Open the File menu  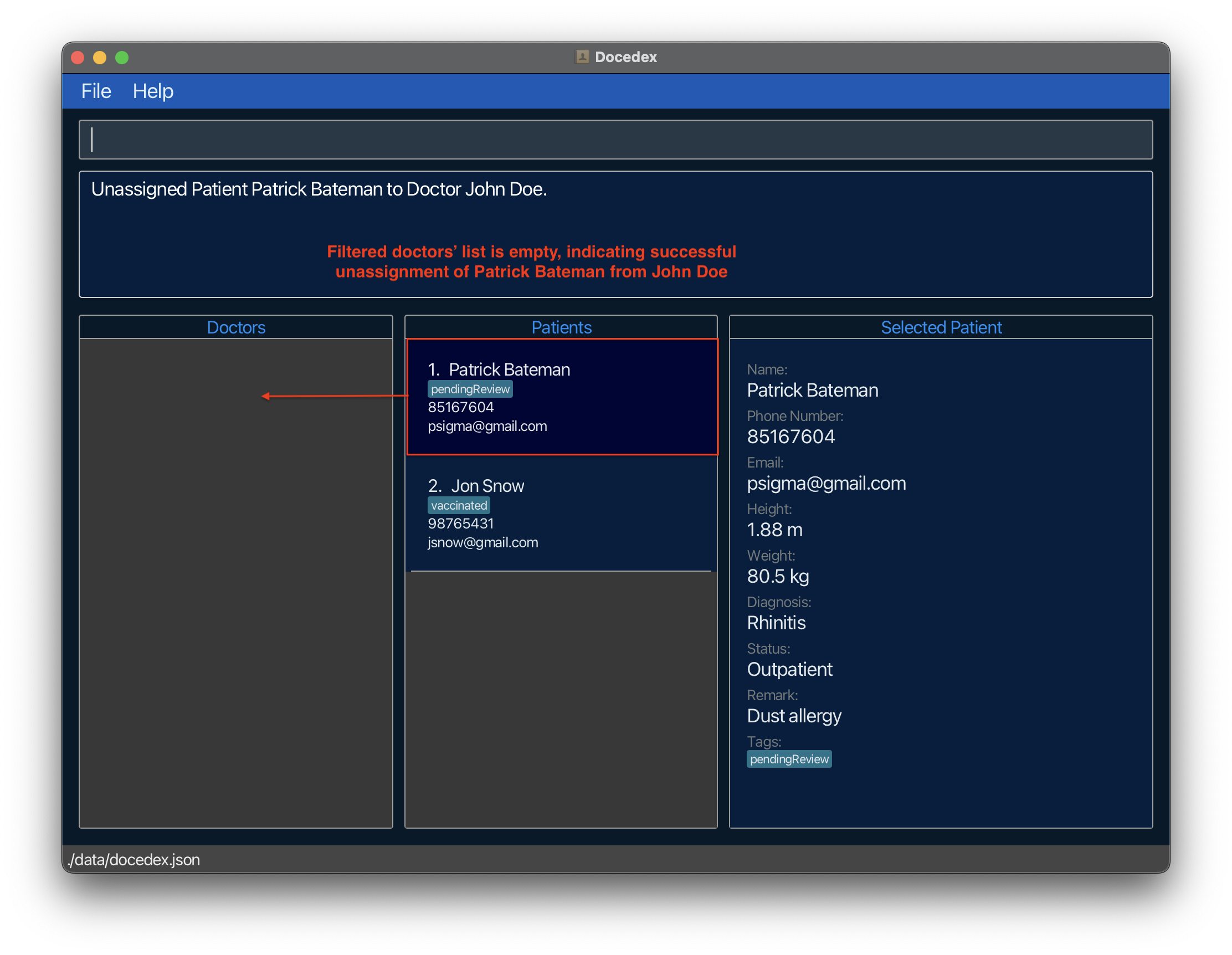tap(96, 91)
